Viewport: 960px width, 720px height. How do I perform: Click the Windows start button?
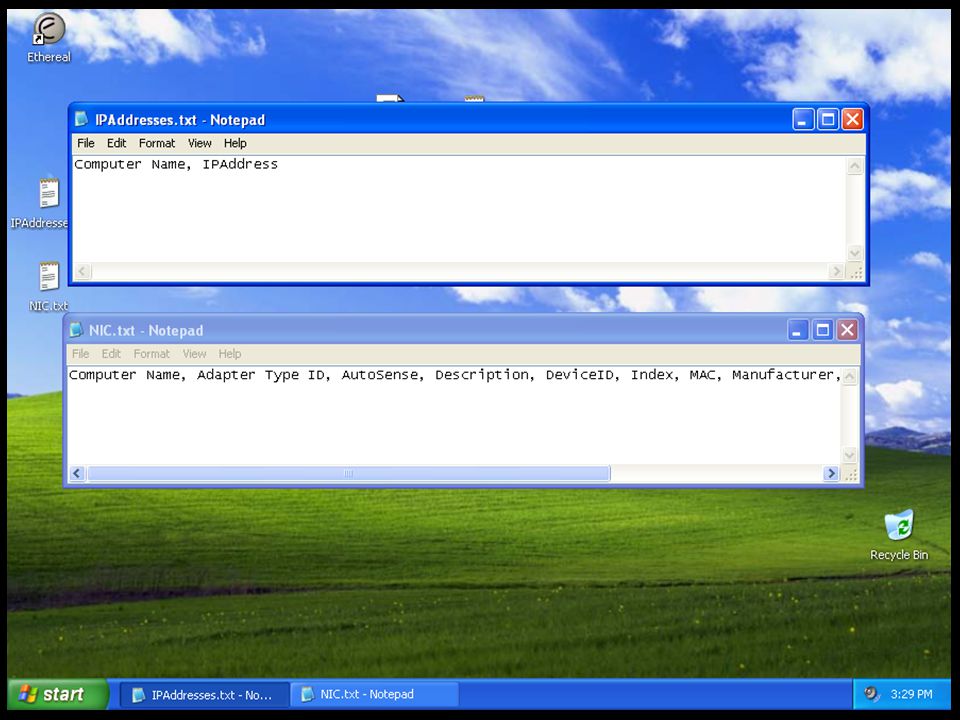tap(58, 694)
